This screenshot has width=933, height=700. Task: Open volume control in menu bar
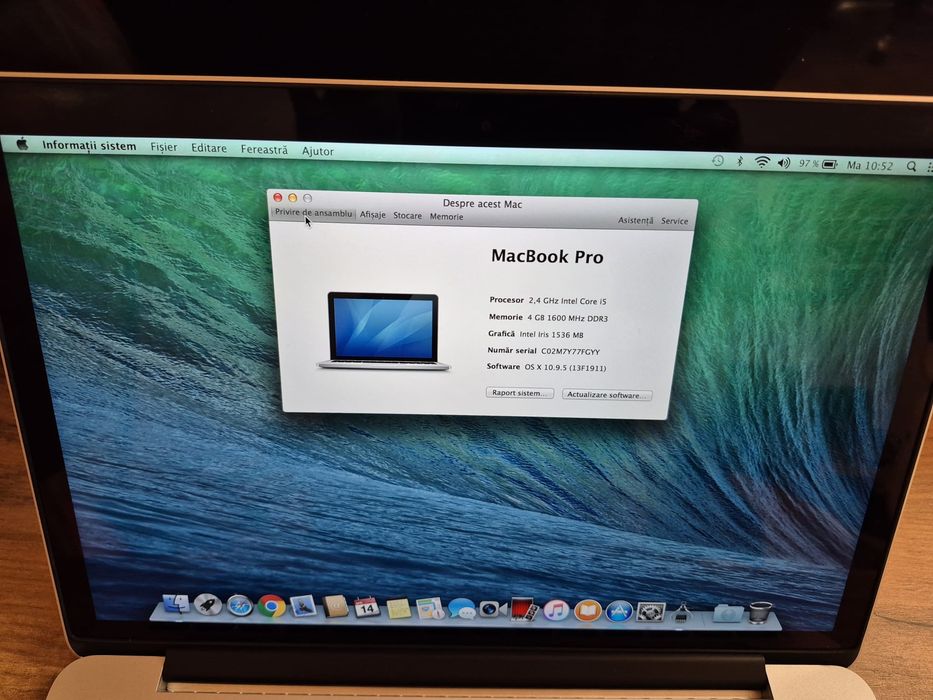pos(784,162)
